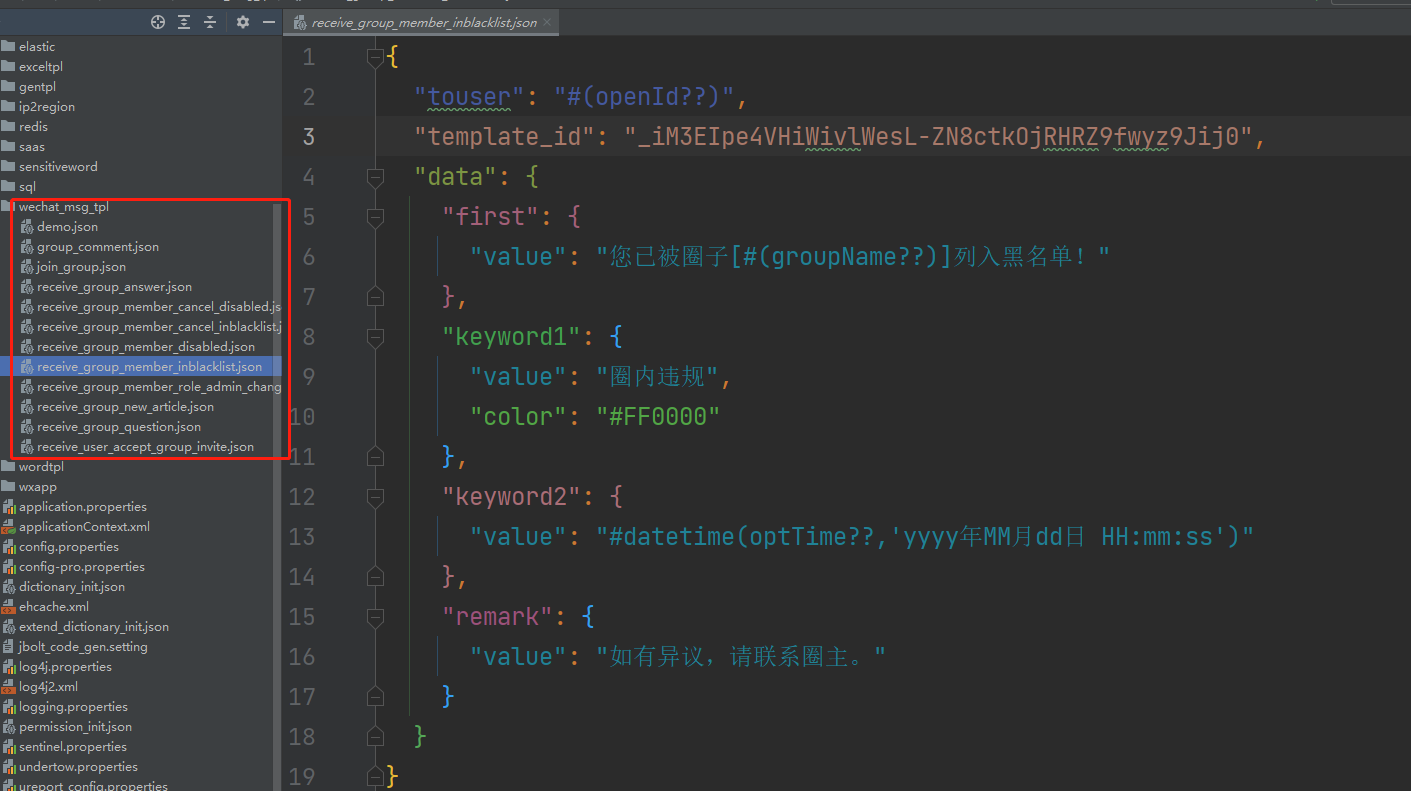Collapse the "data" block fold on line 4
Screen dimensions: 1411x791
click(375, 177)
